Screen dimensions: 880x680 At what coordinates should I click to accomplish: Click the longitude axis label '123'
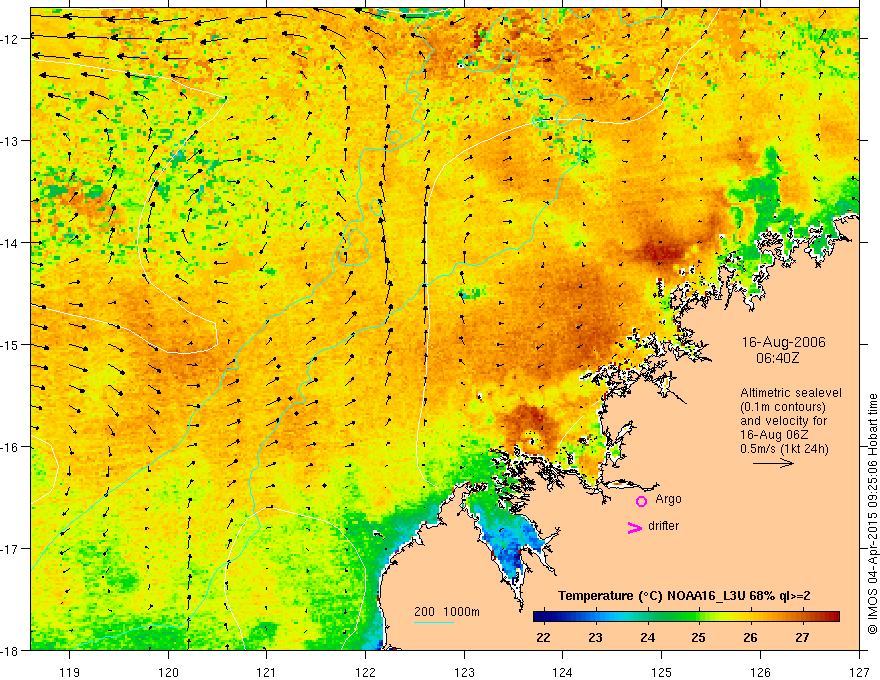pyautogui.click(x=464, y=672)
